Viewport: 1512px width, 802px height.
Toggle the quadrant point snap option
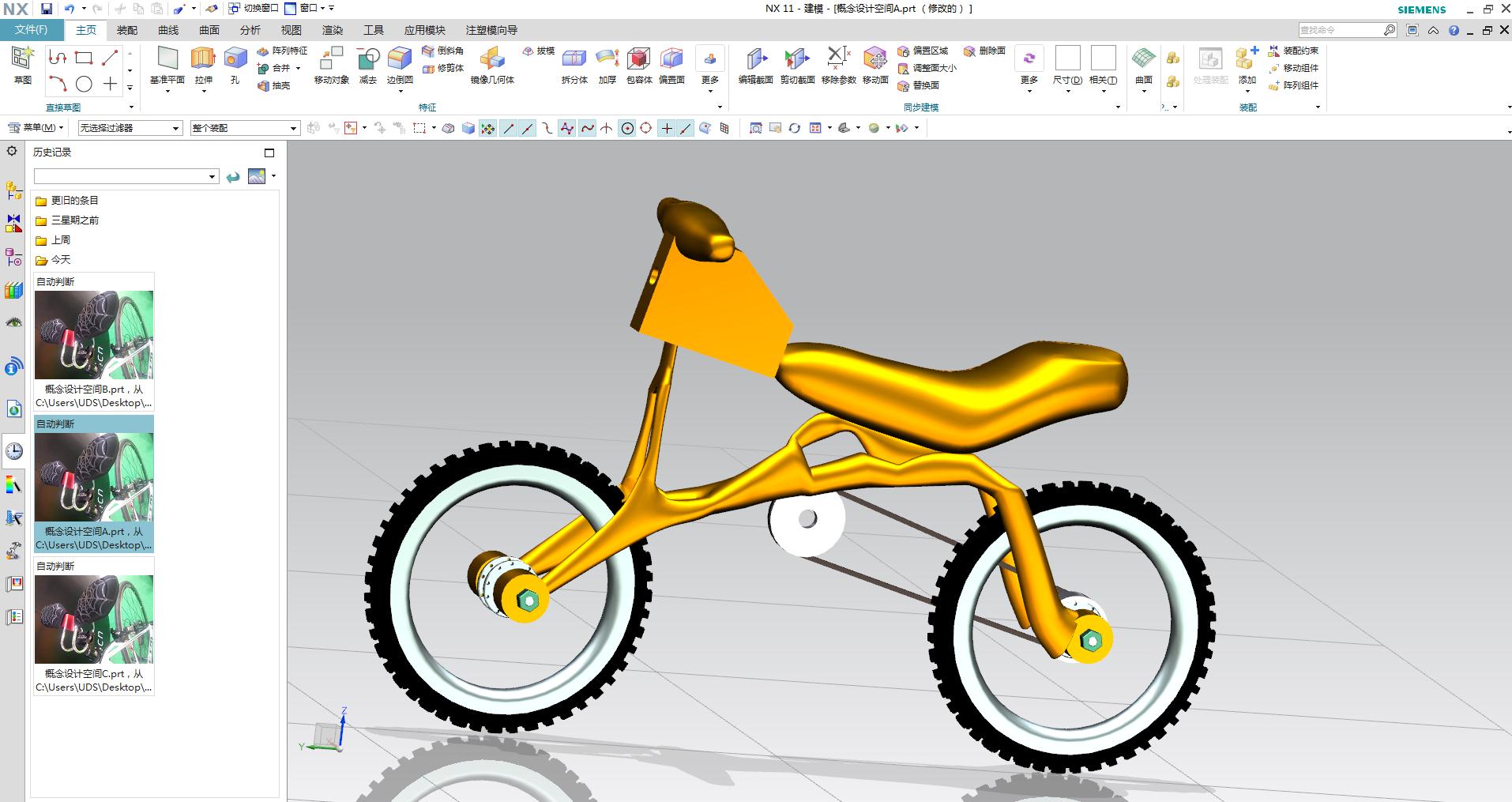pos(646,128)
